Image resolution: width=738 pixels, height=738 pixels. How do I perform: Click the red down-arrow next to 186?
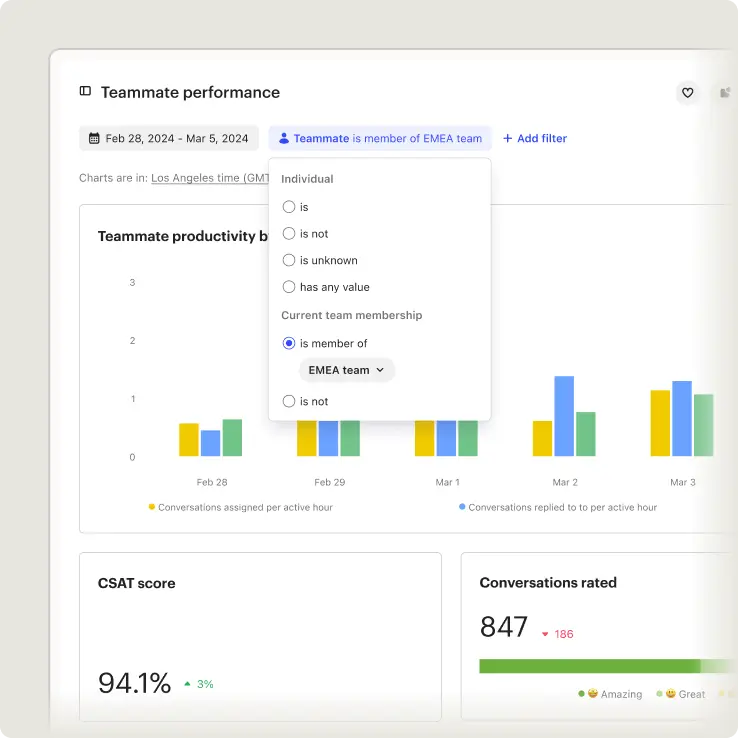[545, 634]
